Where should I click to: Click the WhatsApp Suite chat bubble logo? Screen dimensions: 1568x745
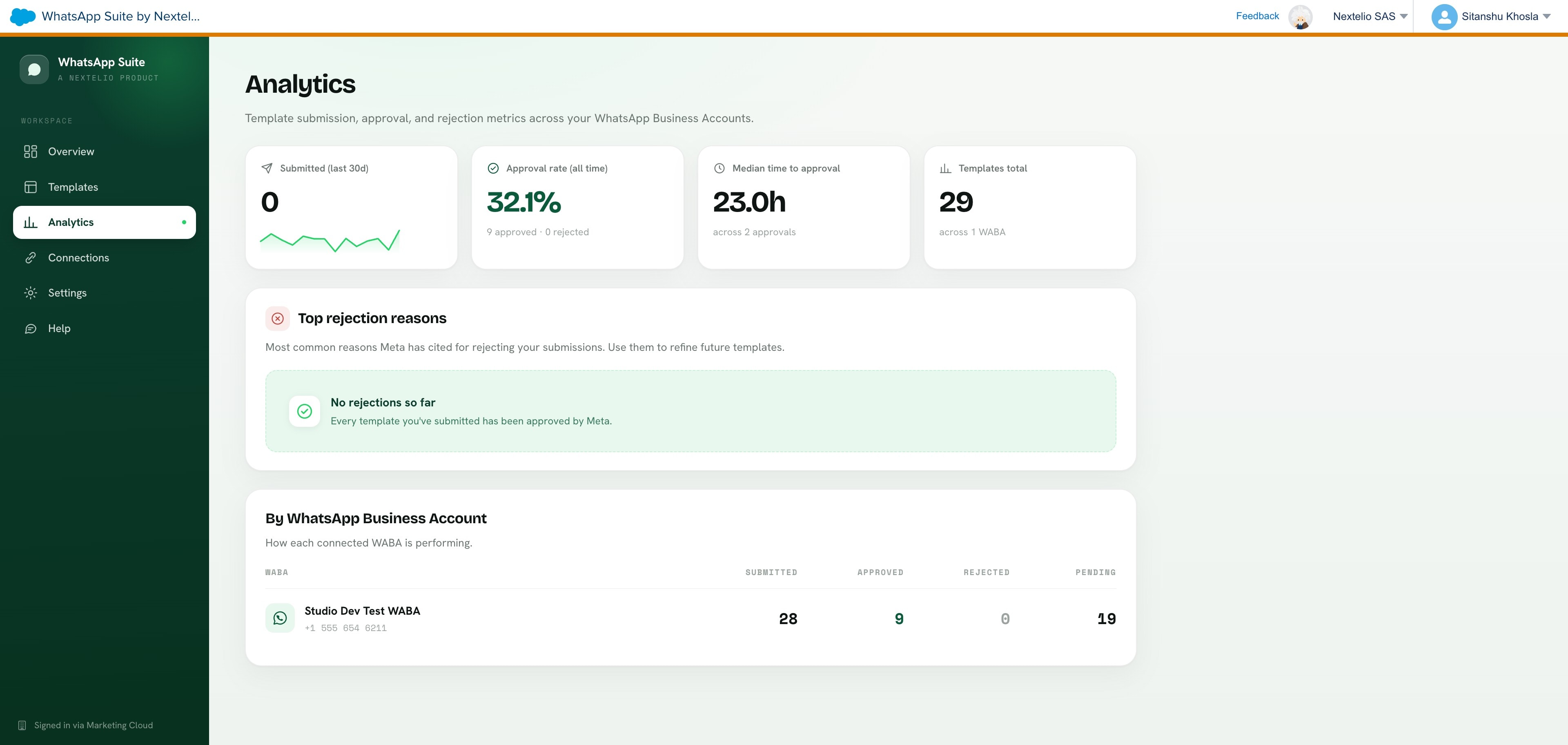pos(34,69)
